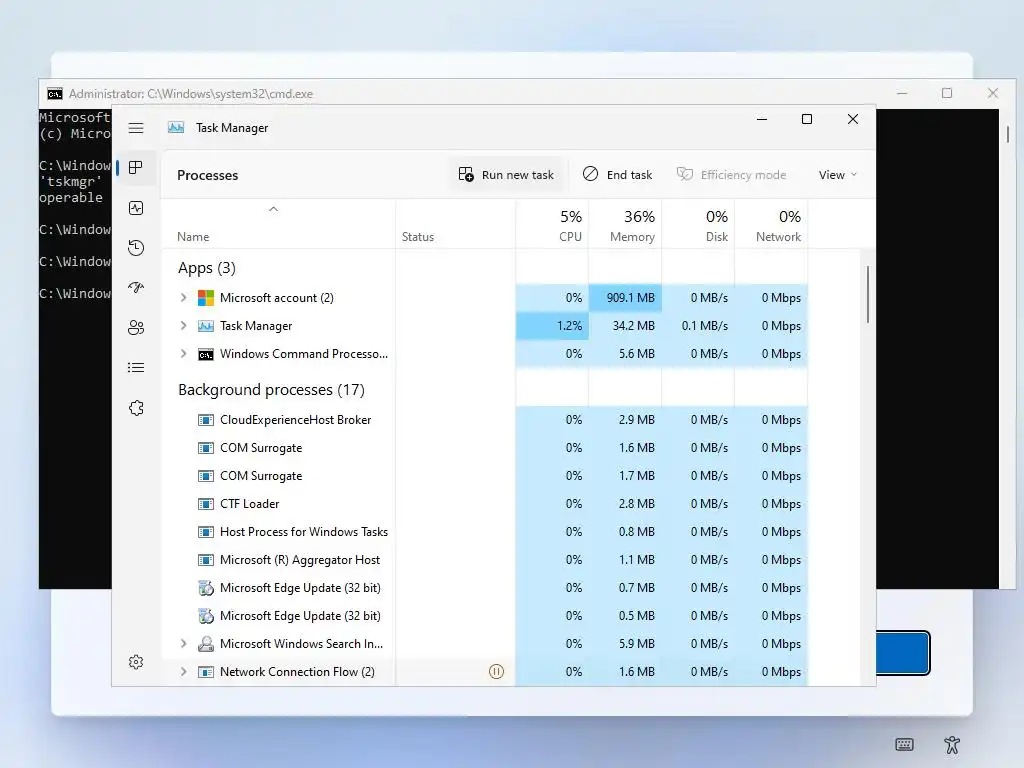
Task: Click the Windows Command Processor row icon
Action: pos(206,355)
